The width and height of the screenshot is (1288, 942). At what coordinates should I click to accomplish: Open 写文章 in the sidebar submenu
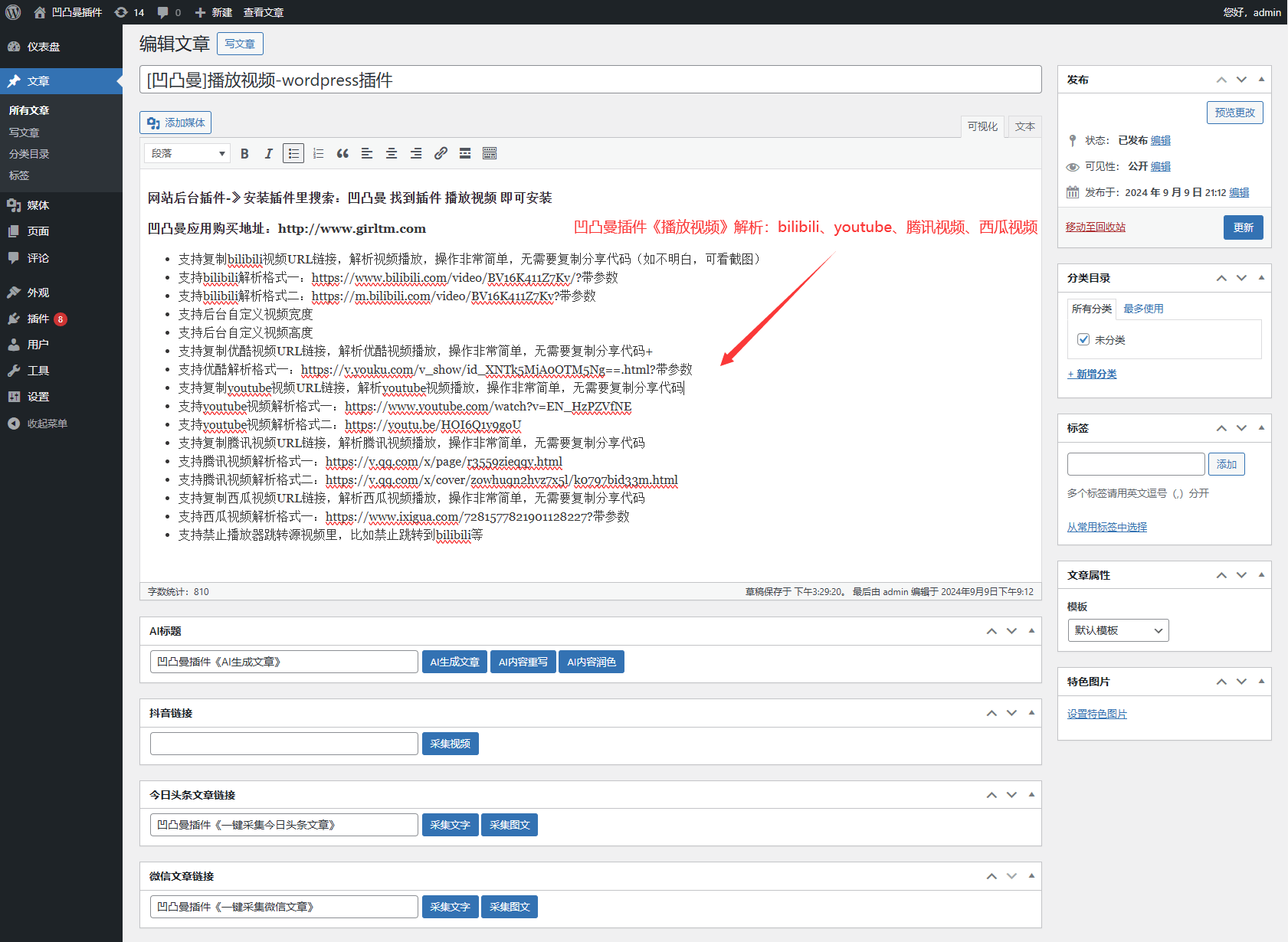click(x=24, y=132)
